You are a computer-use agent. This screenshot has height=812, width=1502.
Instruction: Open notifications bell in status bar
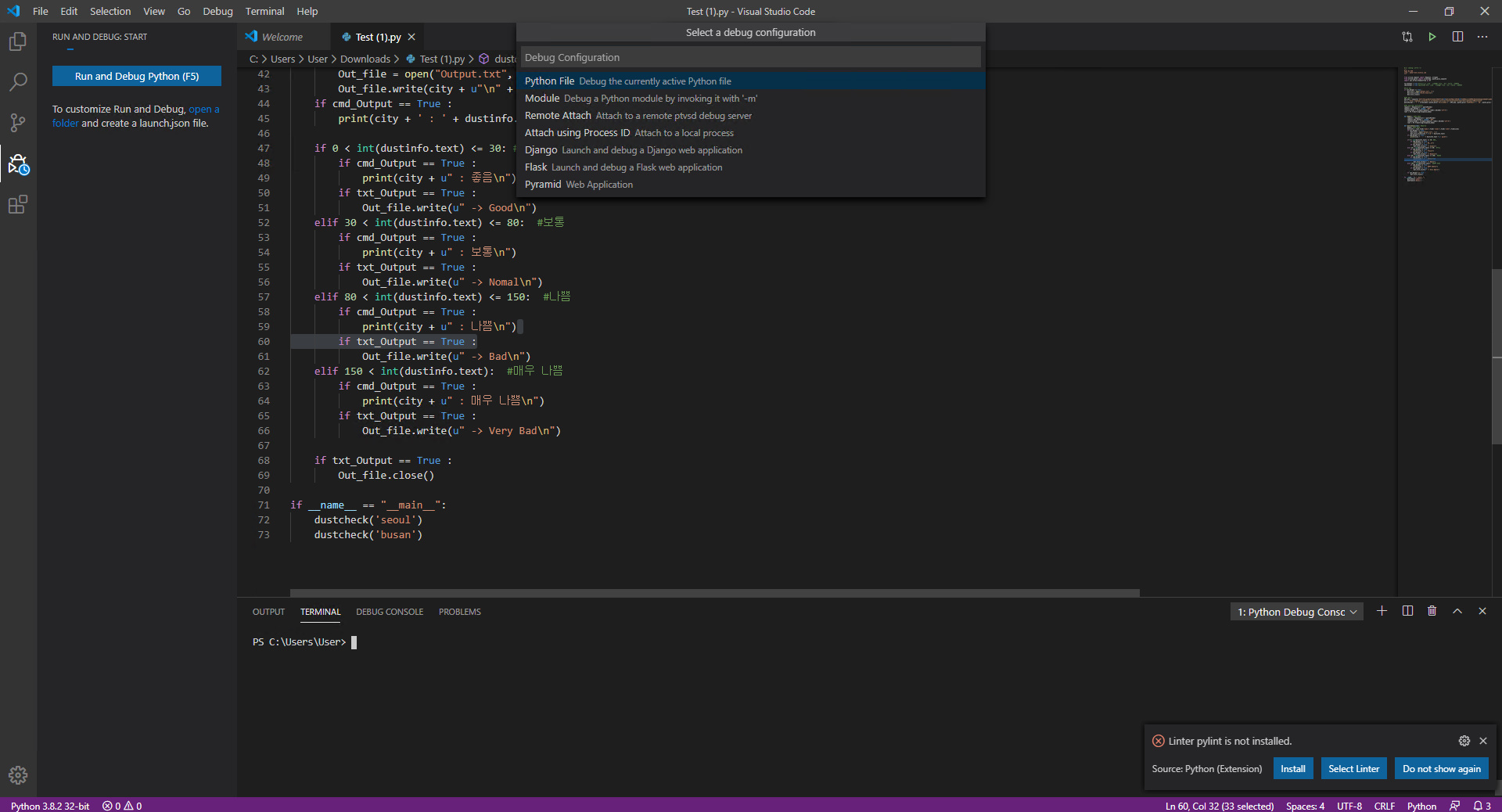(1482, 806)
